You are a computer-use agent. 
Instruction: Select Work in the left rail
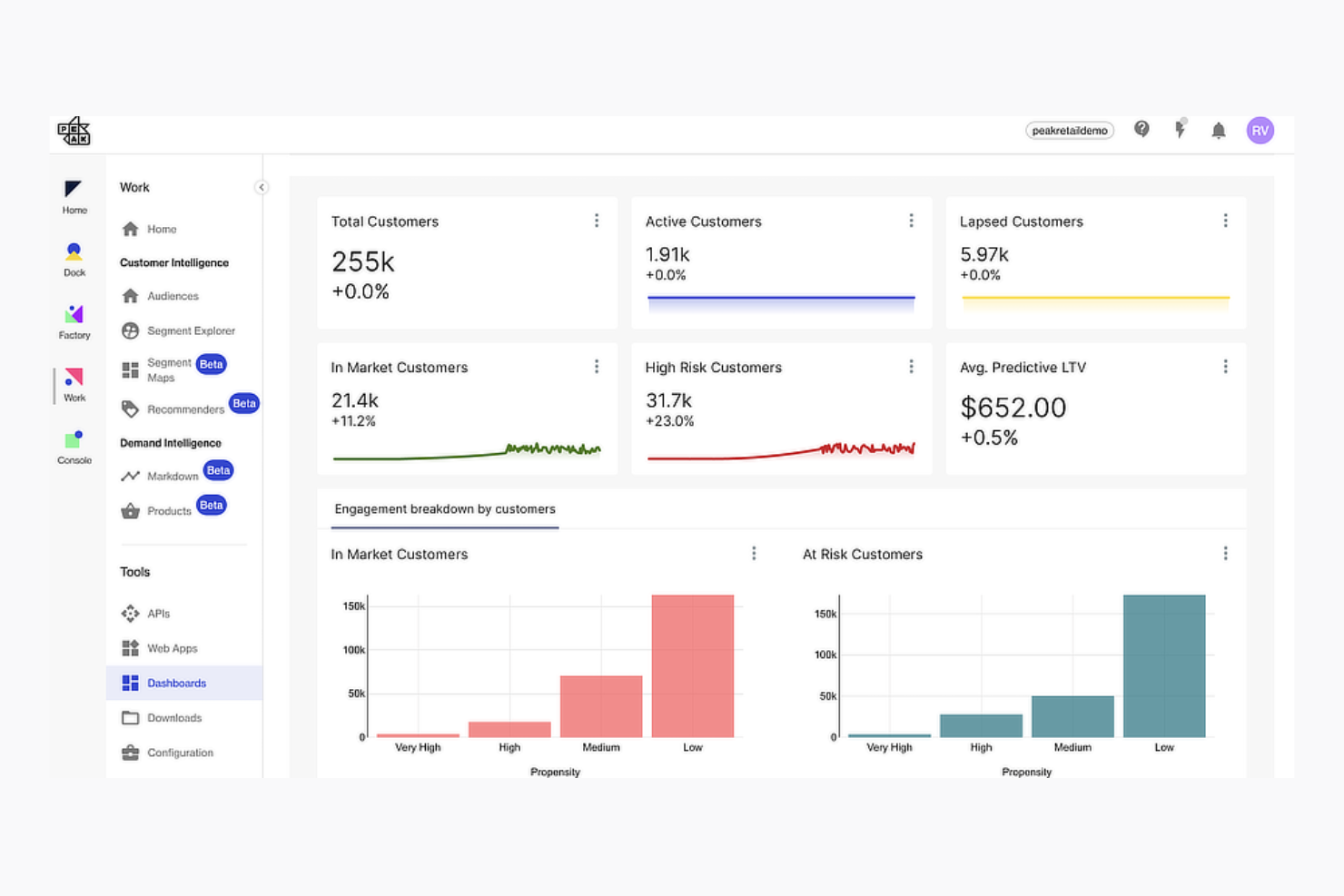point(74,384)
